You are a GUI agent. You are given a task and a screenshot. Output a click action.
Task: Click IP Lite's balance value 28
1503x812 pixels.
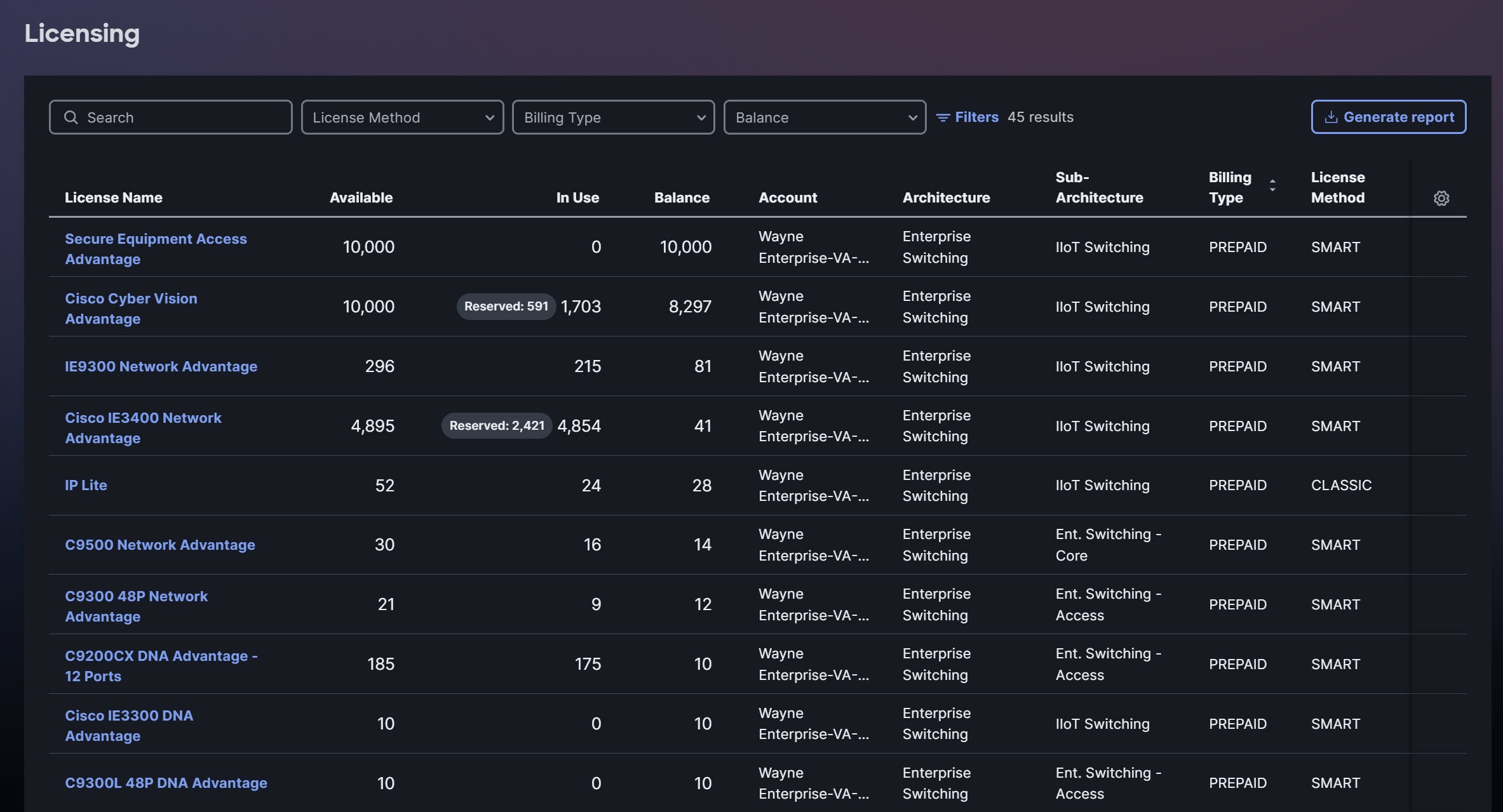click(701, 485)
